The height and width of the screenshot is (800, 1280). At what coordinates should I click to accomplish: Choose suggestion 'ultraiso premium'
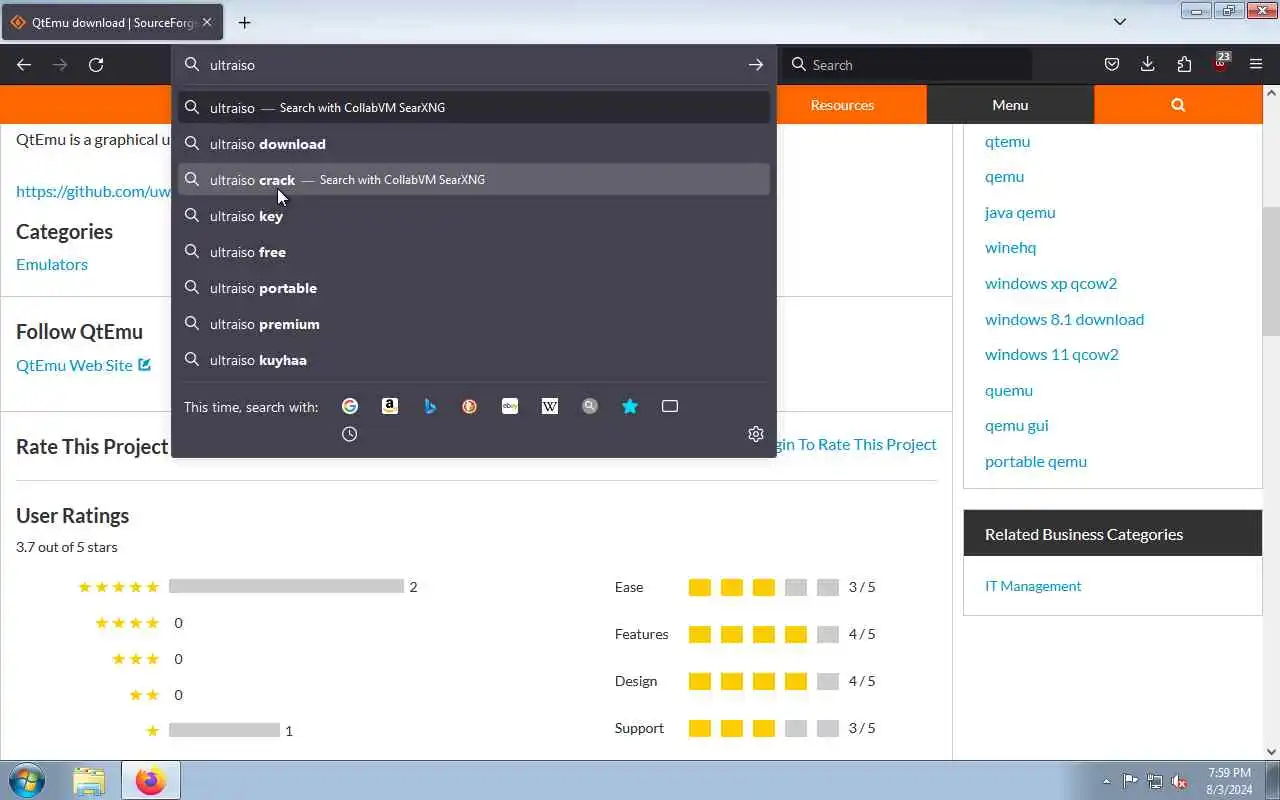pos(474,324)
